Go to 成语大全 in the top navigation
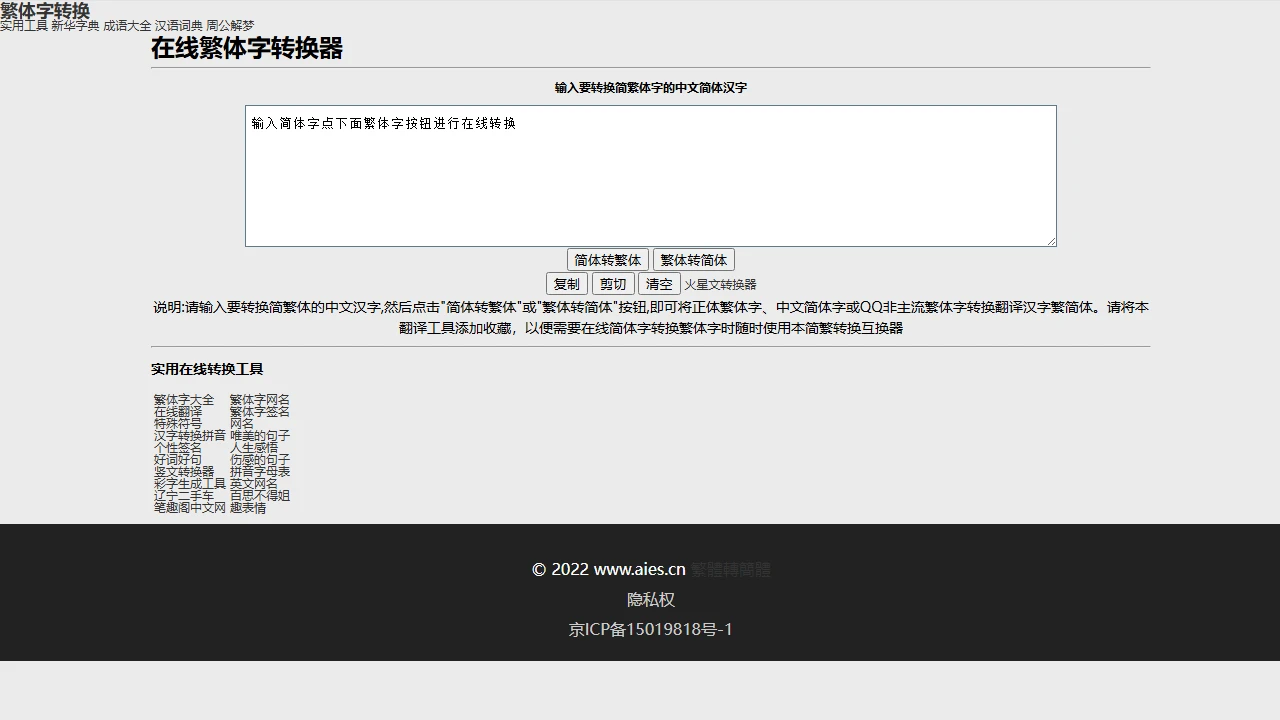The height and width of the screenshot is (720, 1280). [x=127, y=26]
